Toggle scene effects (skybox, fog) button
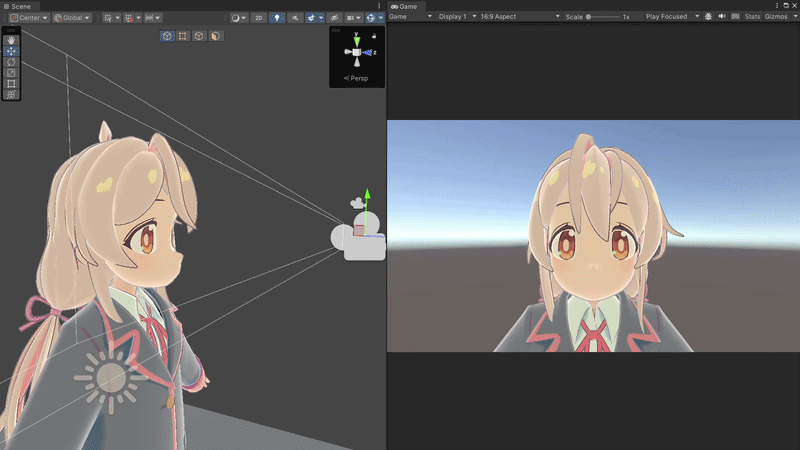This screenshot has height=450, width=800. (x=311, y=18)
